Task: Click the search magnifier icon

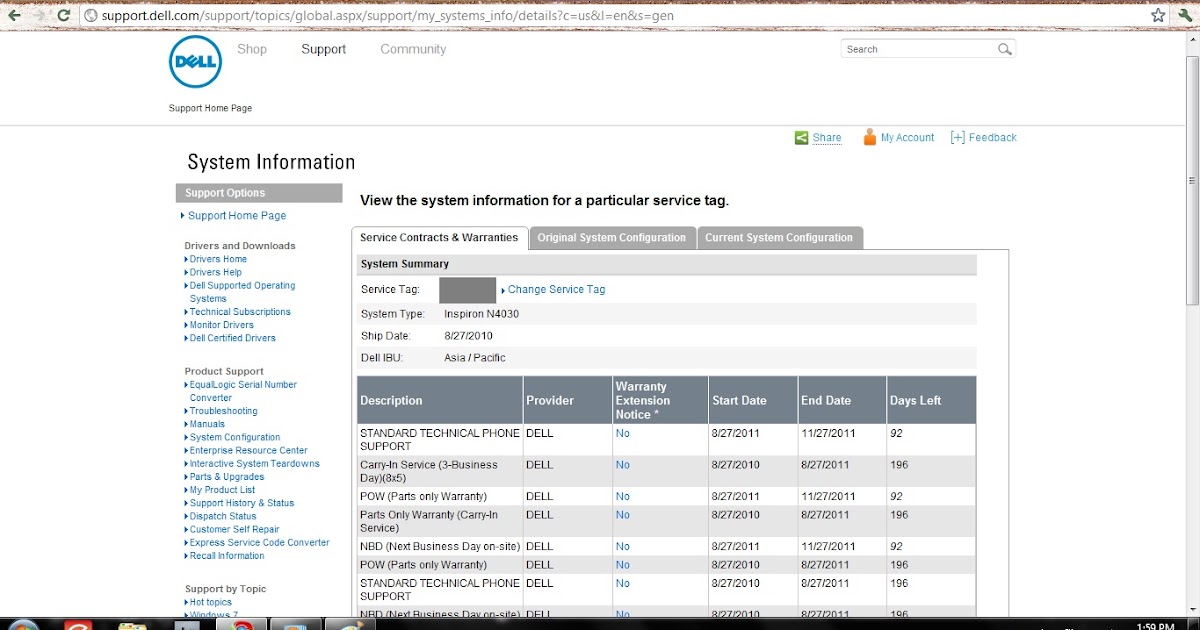Action: click(1005, 49)
